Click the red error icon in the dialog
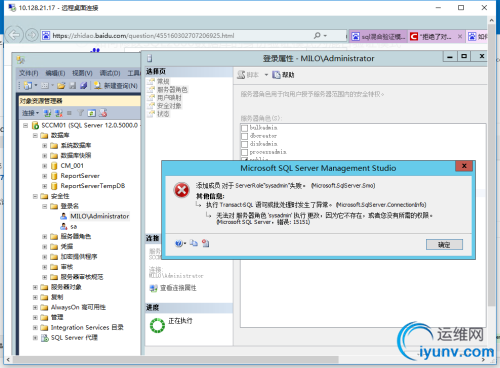 point(182,190)
